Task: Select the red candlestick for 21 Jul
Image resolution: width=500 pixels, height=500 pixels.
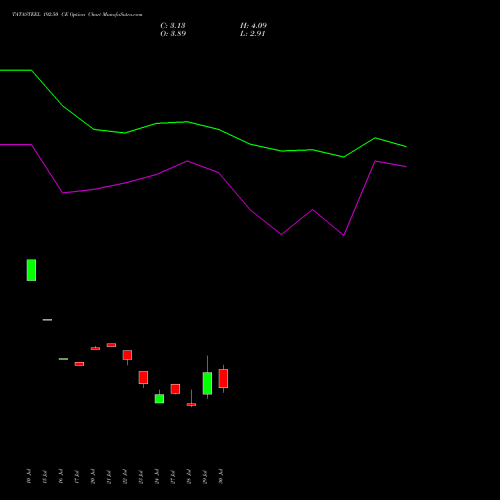Action: (x=111, y=345)
